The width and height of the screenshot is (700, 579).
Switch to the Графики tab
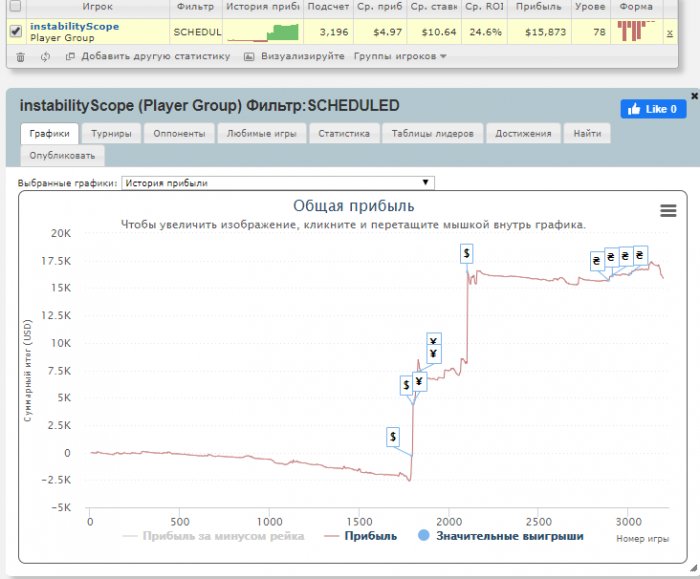(x=50, y=133)
